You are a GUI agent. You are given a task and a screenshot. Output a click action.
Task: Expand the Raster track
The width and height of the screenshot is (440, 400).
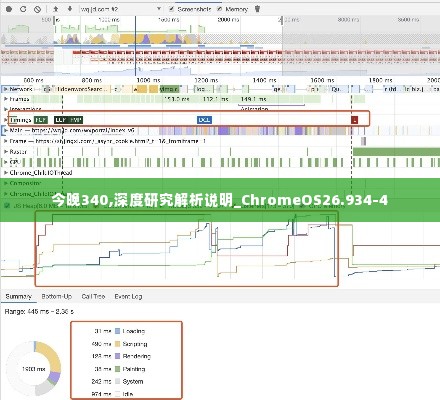(x=6, y=152)
